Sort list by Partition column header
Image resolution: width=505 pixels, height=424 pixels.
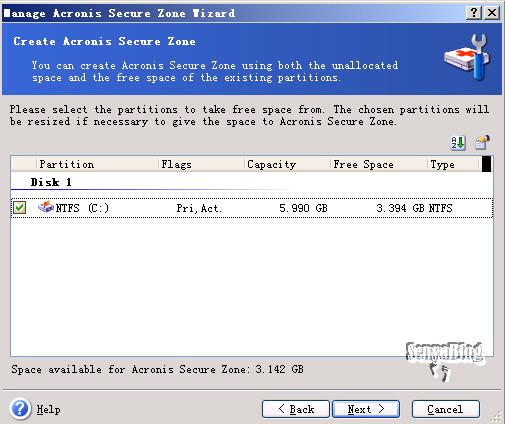pyautogui.click(x=97, y=164)
